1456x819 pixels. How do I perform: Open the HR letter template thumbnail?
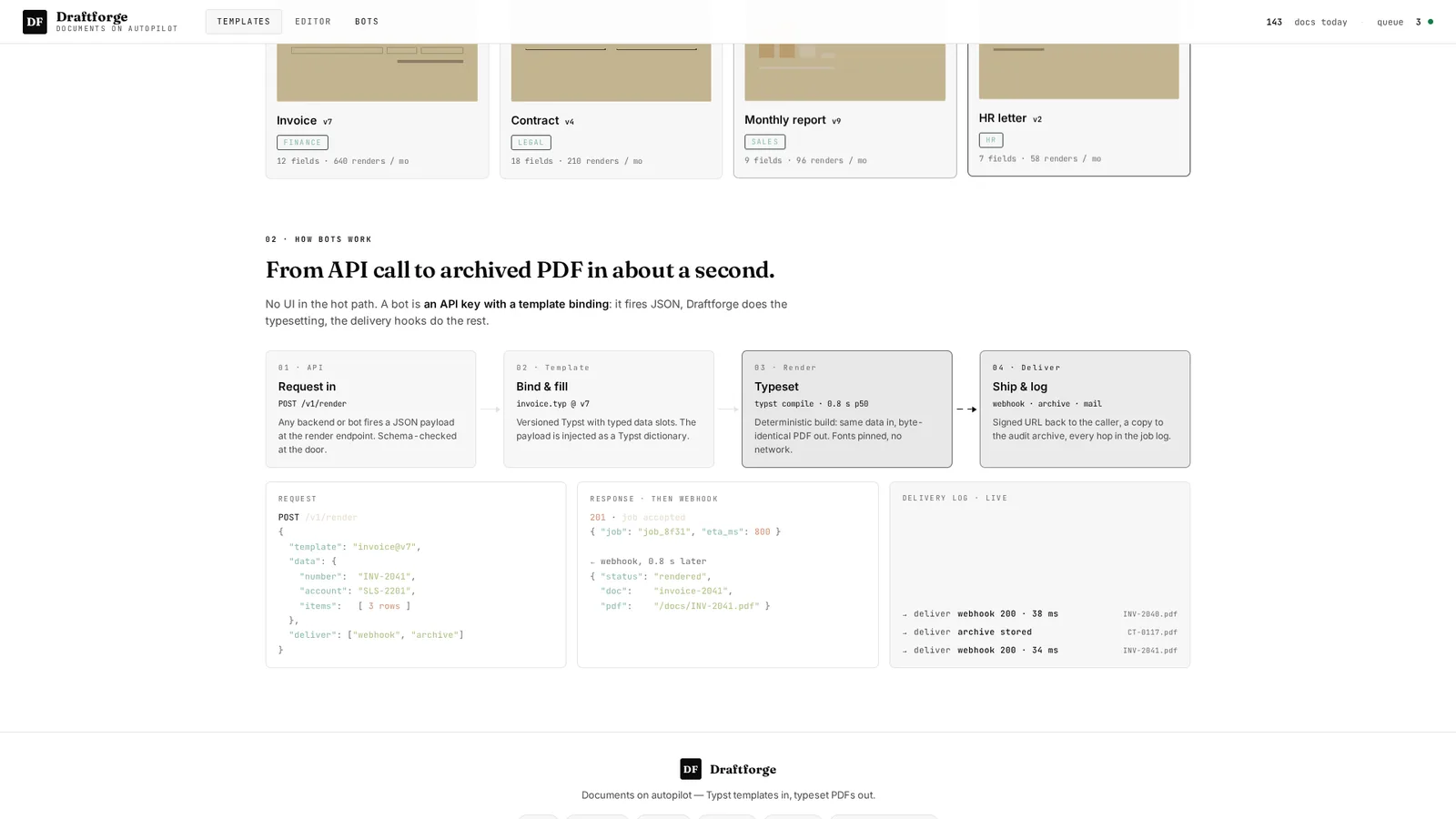(x=1078, y=70)
